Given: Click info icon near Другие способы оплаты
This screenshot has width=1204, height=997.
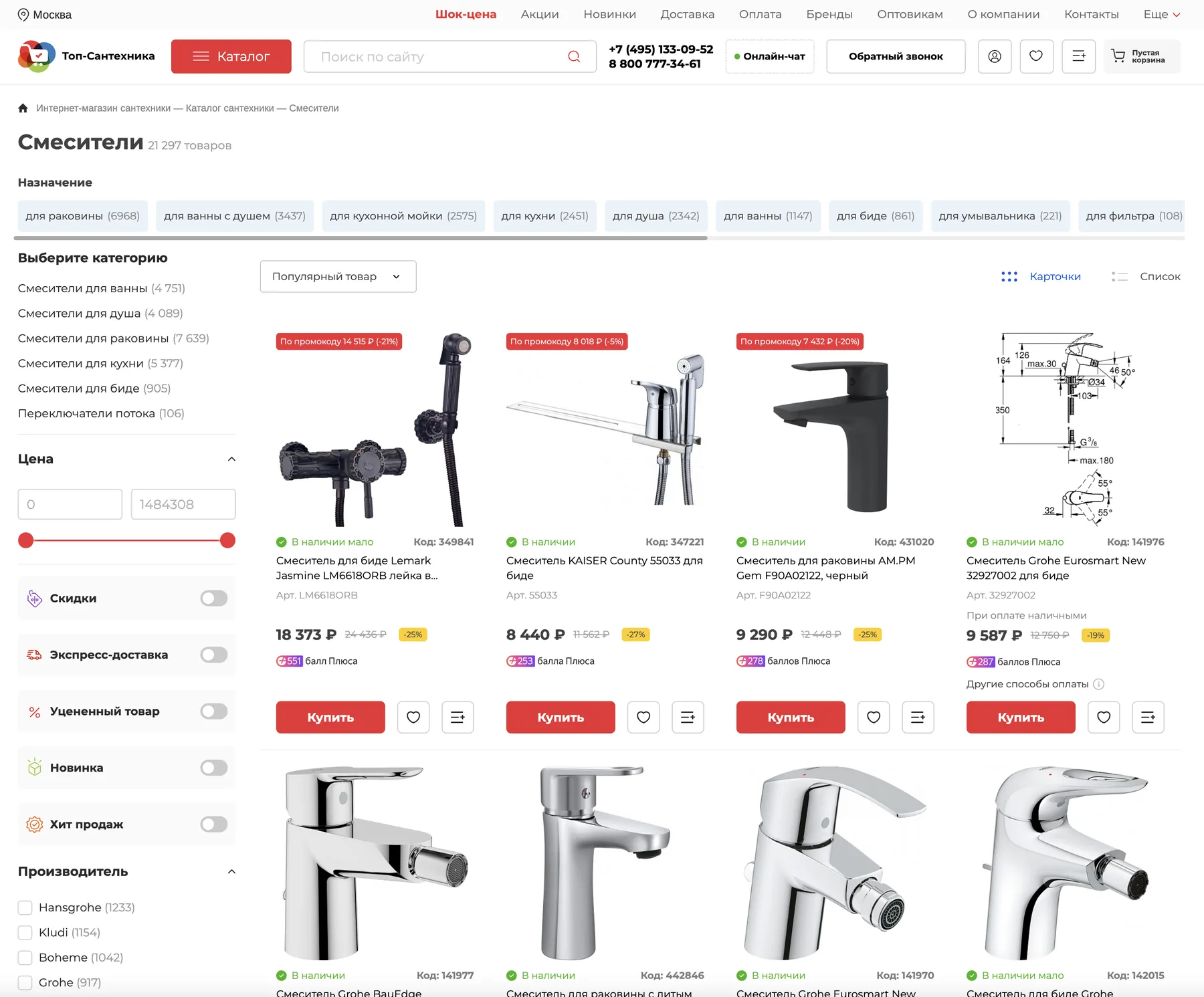Looking at the screenshot, I should click(1098, 684).
